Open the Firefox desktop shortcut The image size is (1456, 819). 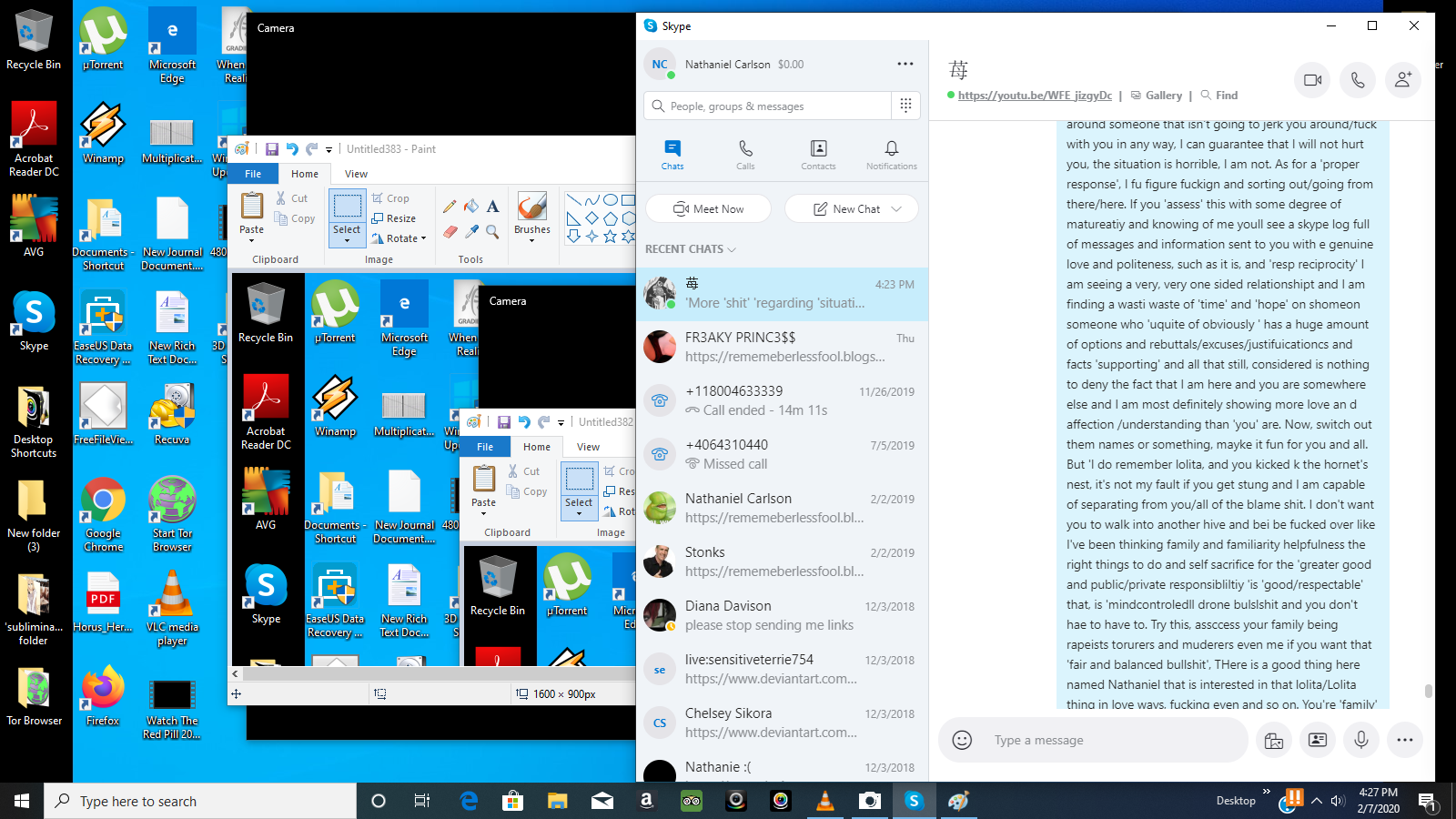[103, 695]
